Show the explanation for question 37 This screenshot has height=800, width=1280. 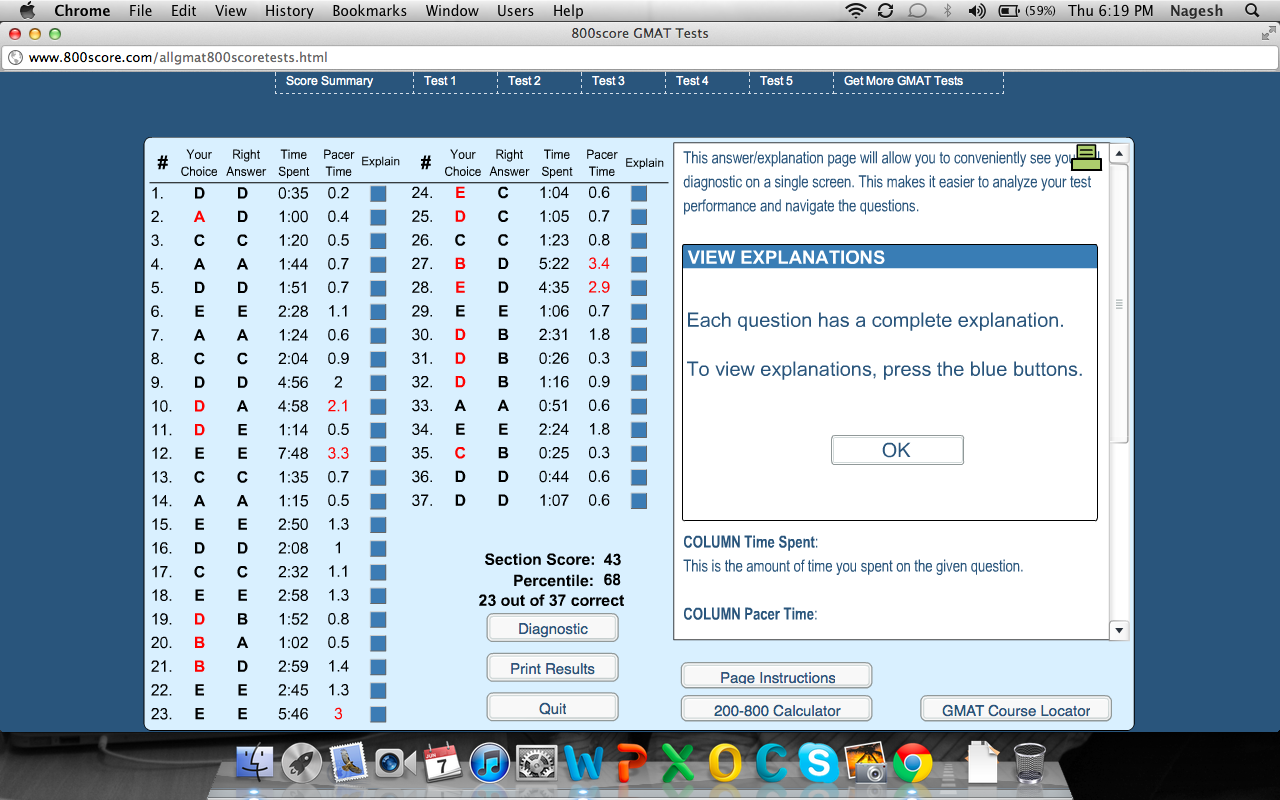(x=639, y=501)
